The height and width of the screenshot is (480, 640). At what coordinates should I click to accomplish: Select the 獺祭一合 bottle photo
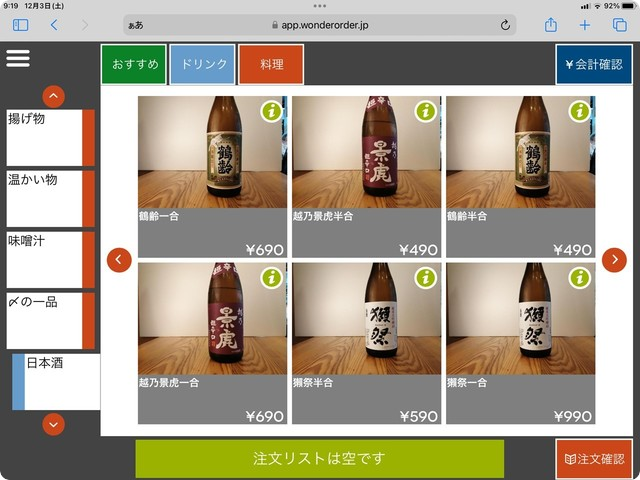pyautogui.click(x=520, y=319)
